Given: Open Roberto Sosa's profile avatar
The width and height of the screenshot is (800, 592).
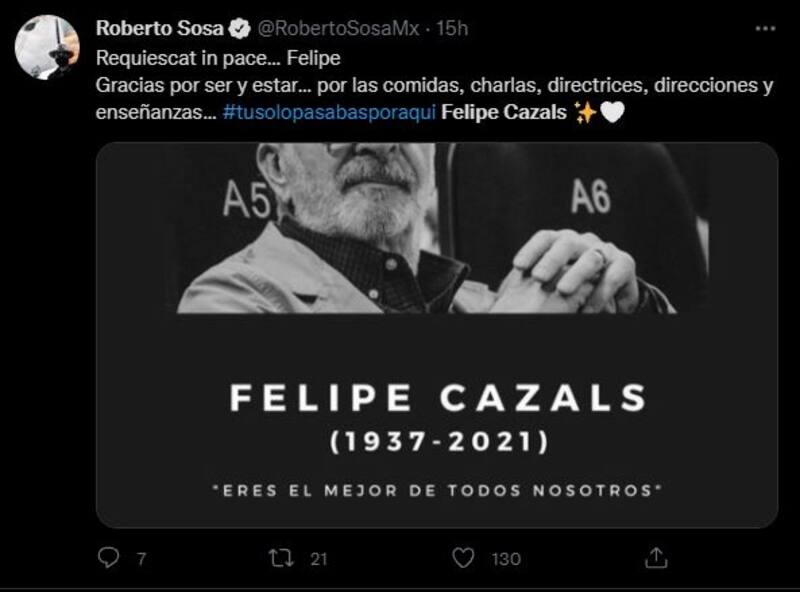Looking at the screenshot, I should tap(49, 47).
